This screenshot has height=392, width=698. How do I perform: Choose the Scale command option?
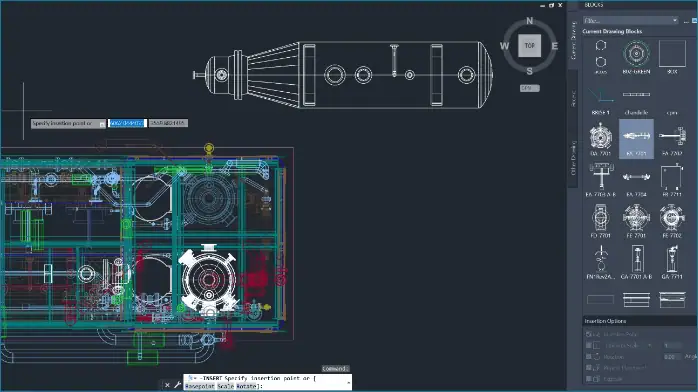click(x=225, y=386)
